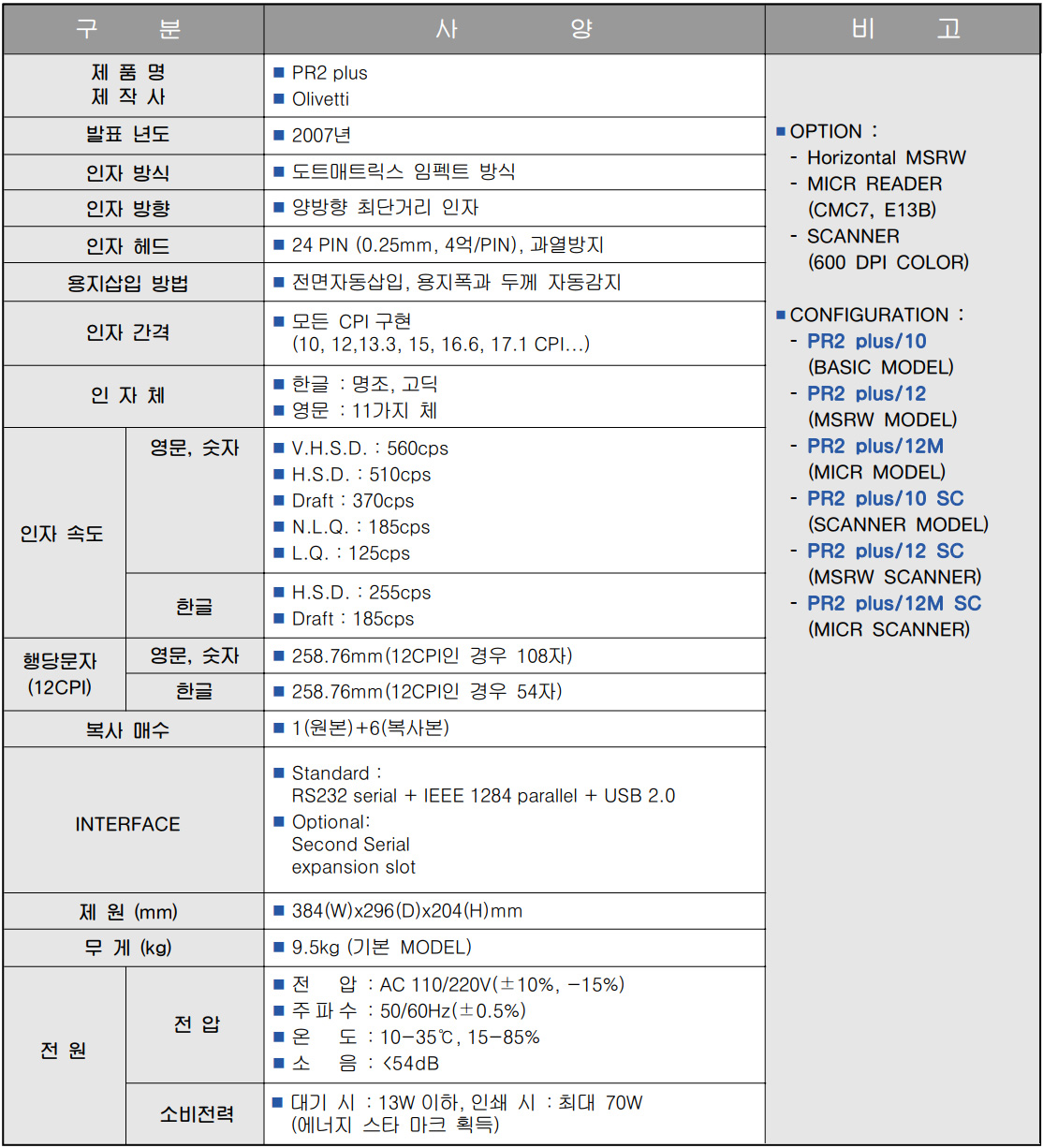The width and height of the screenshot is (1043, 1148).
Task: Select "expansion slot" text
Action: click(x=354, y=867)
